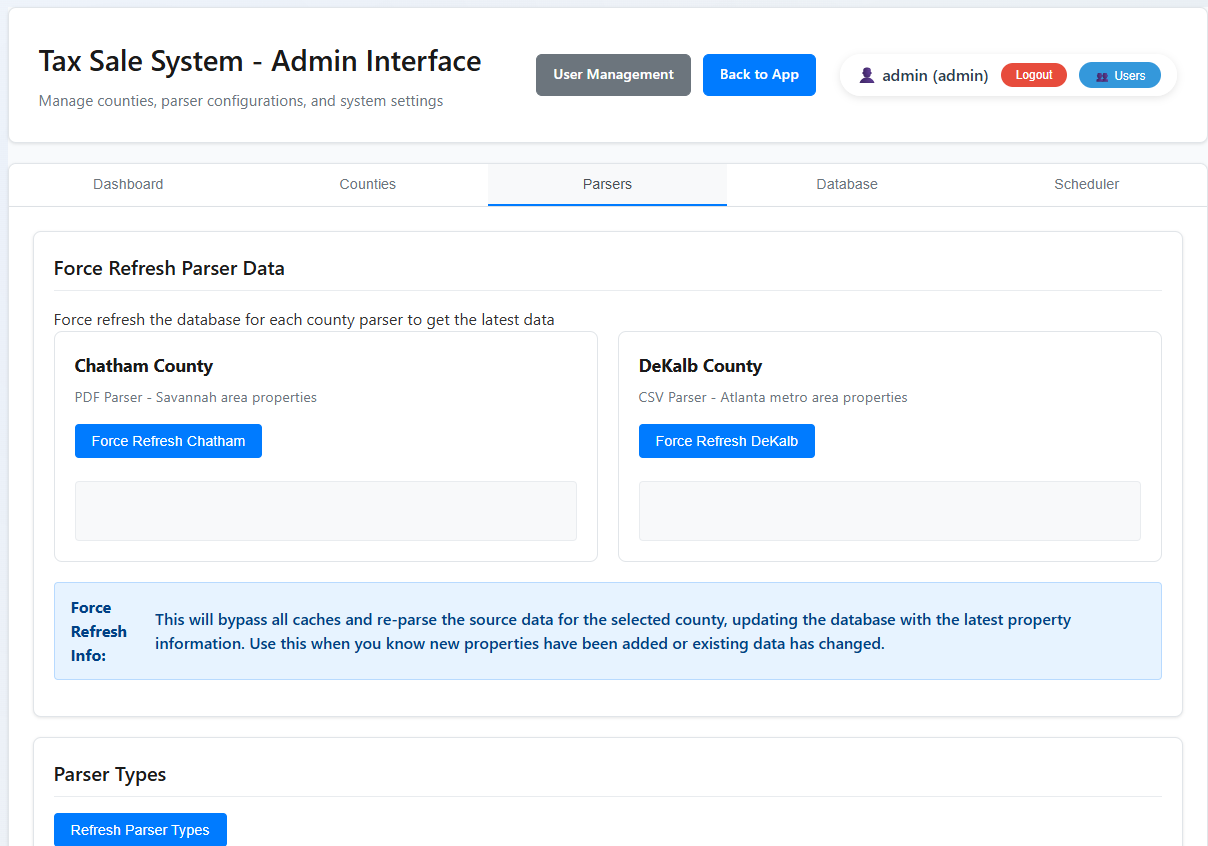Click the DeKalb County status output box
1208x846 pixels.
(889, 511)
